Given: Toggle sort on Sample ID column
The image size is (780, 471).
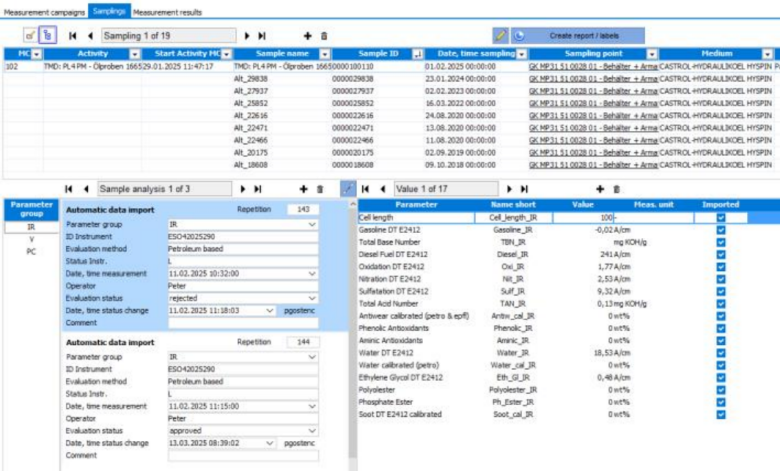Looking at the screenshot, I should point(418,54).
